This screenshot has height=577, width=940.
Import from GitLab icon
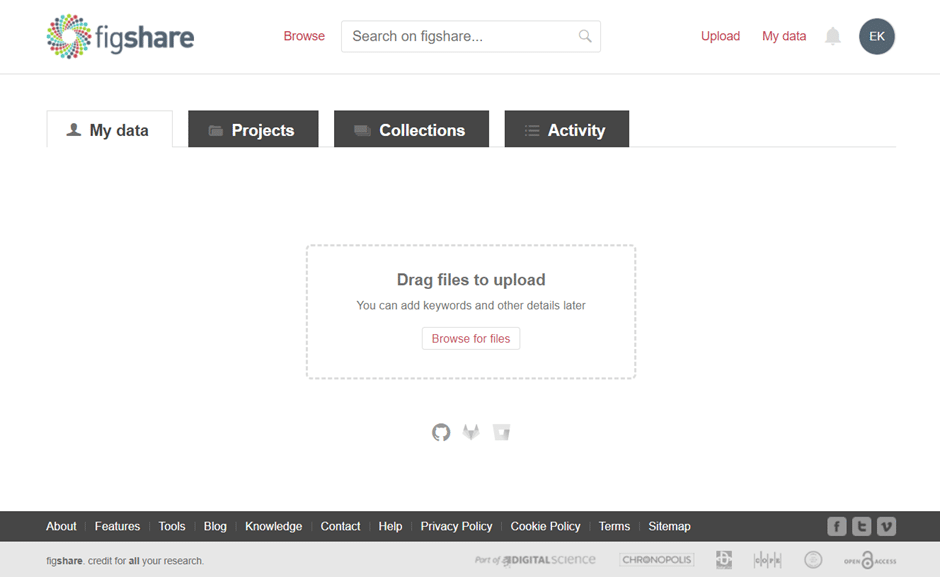tap(471, 432)
